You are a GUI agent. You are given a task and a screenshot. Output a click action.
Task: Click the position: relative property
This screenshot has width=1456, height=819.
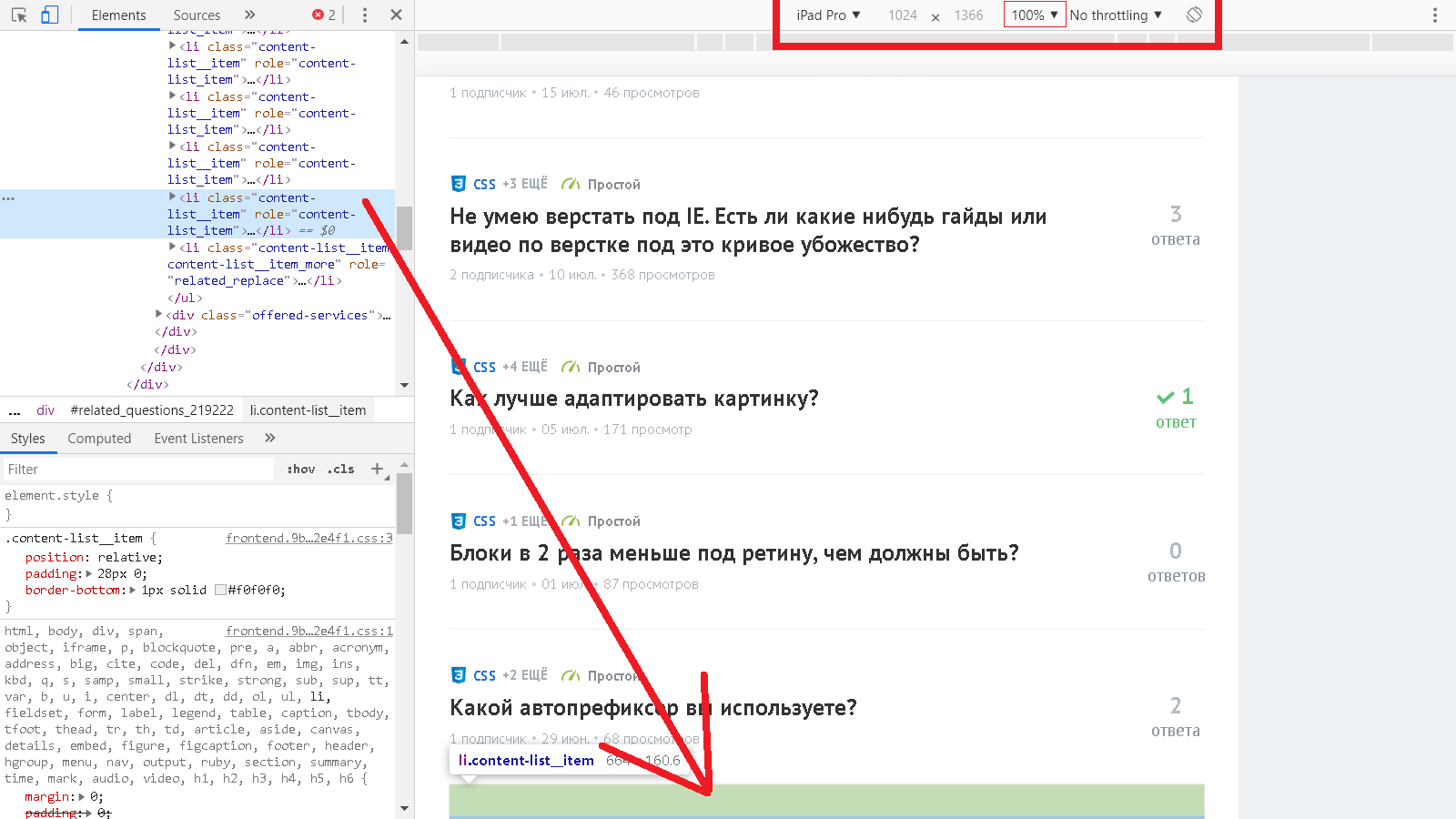point(94,558)
